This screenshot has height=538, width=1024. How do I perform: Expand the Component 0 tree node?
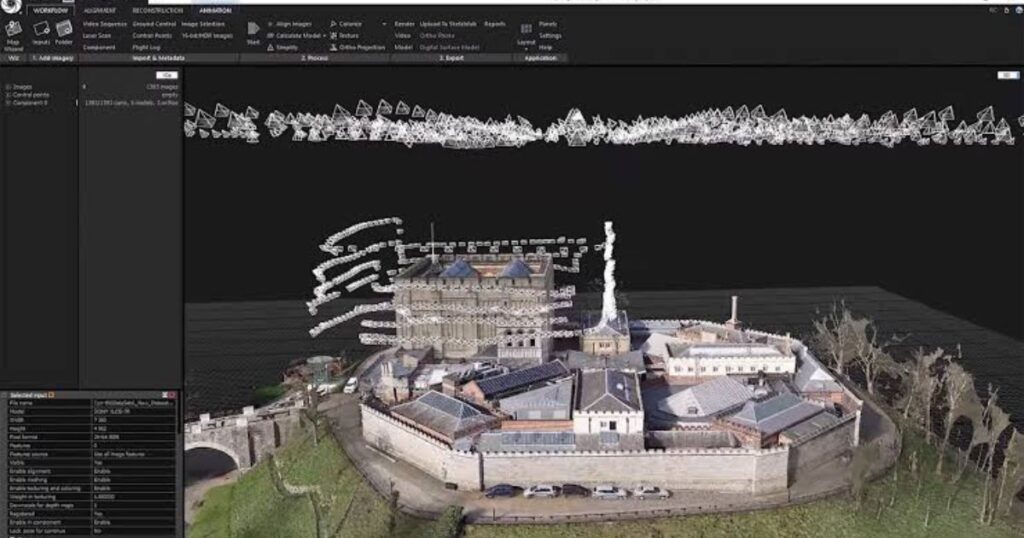[8, 103]
